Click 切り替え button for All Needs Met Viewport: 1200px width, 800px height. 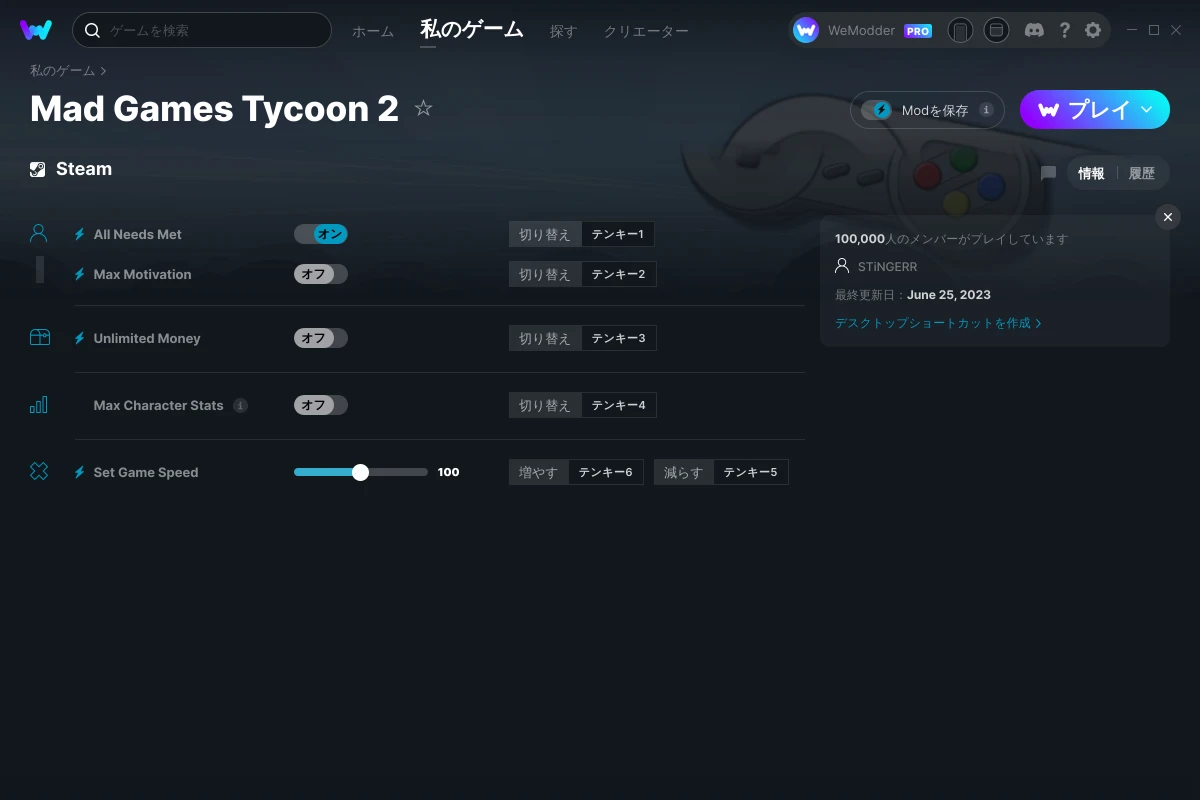(x=545, y=234)
